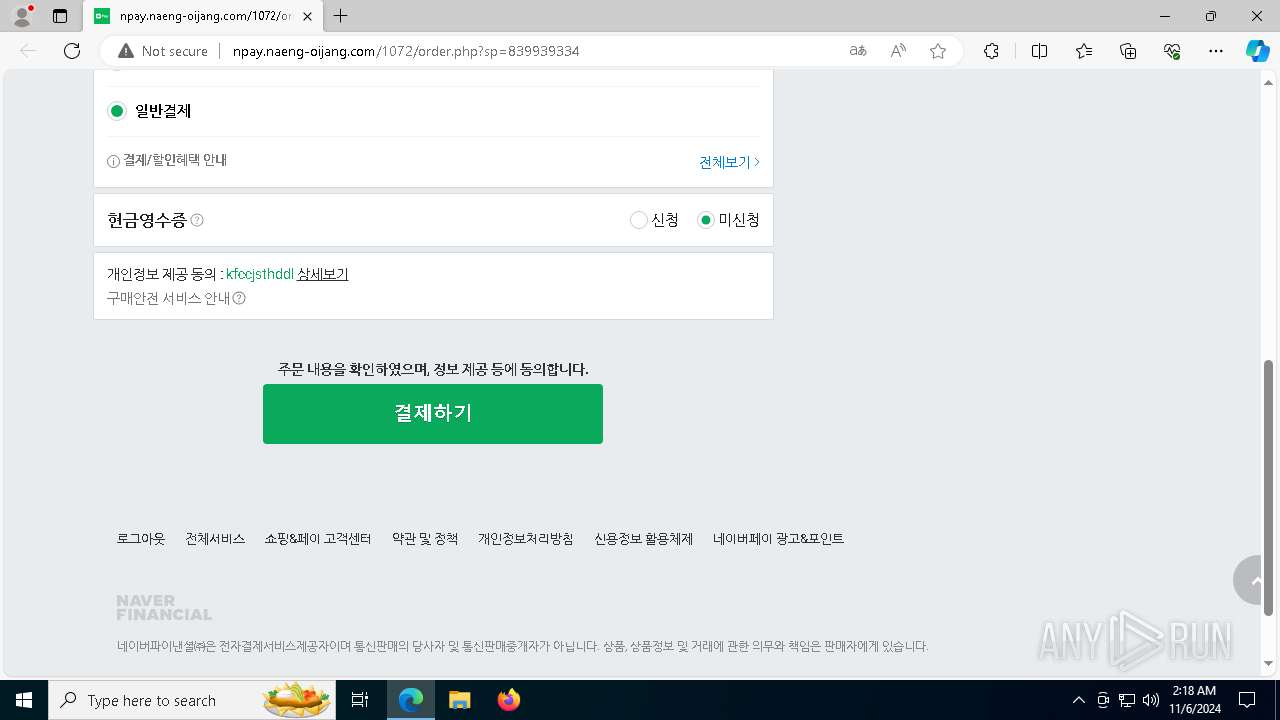
Task: Open the Favorites list icon
Action: [x=1084, y=51]
